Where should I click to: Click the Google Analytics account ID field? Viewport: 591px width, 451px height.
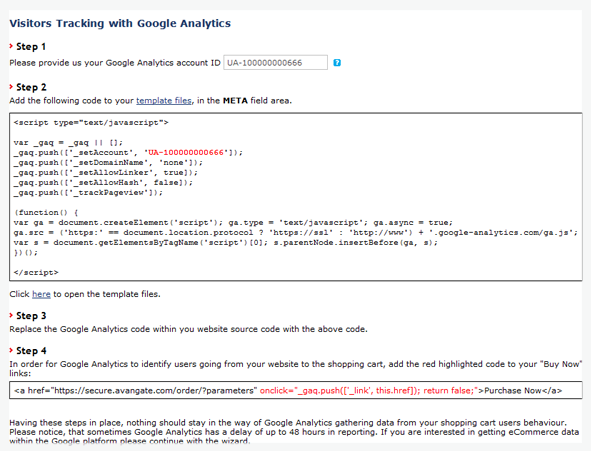click(276, 63)
